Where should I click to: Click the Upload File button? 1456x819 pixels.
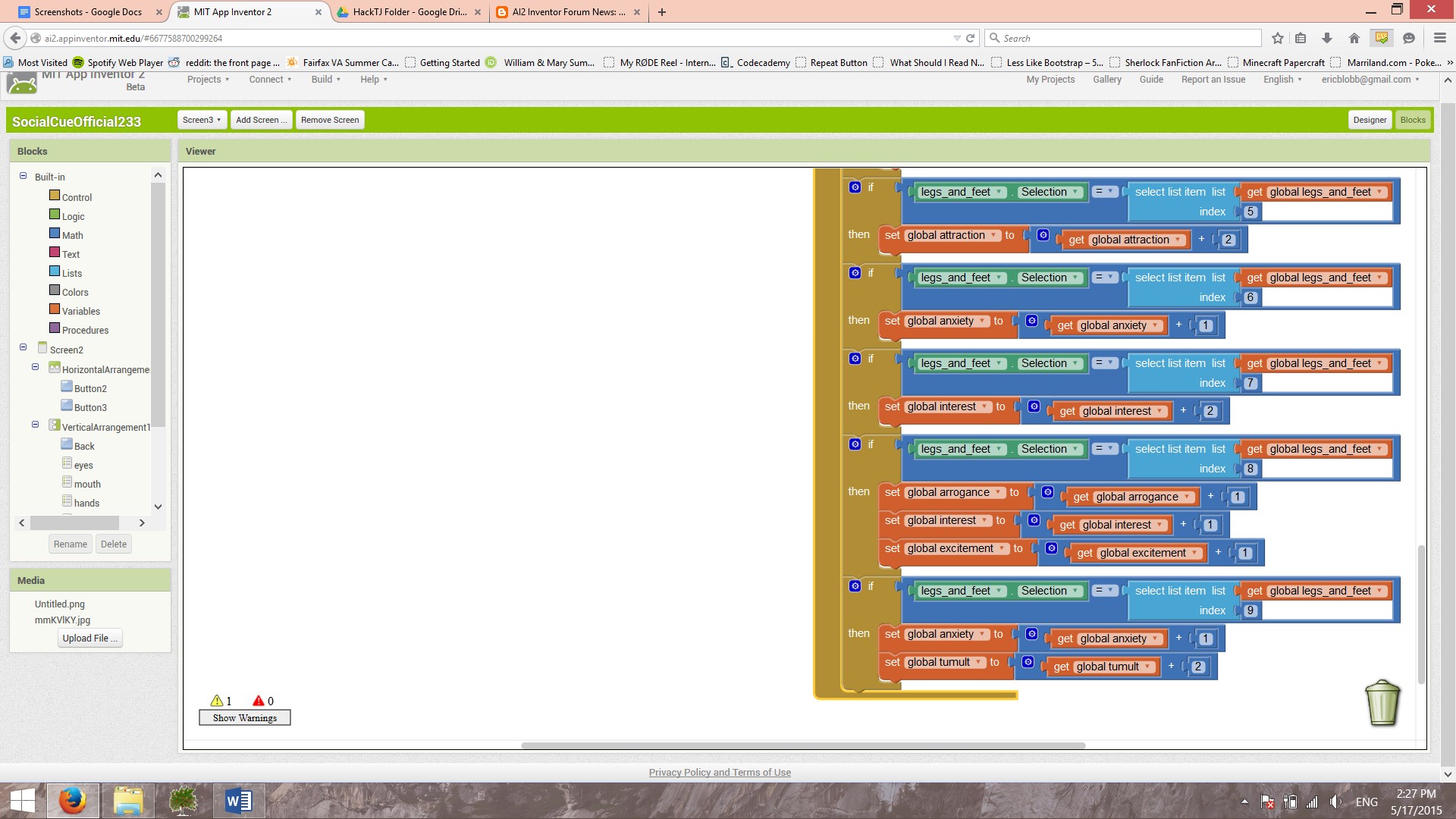point(90,639)
